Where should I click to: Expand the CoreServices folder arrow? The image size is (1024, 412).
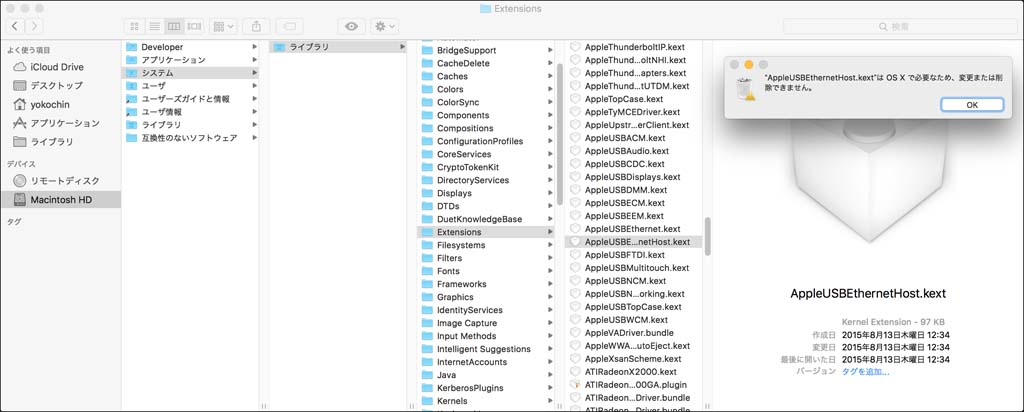(x=551, y=154)
